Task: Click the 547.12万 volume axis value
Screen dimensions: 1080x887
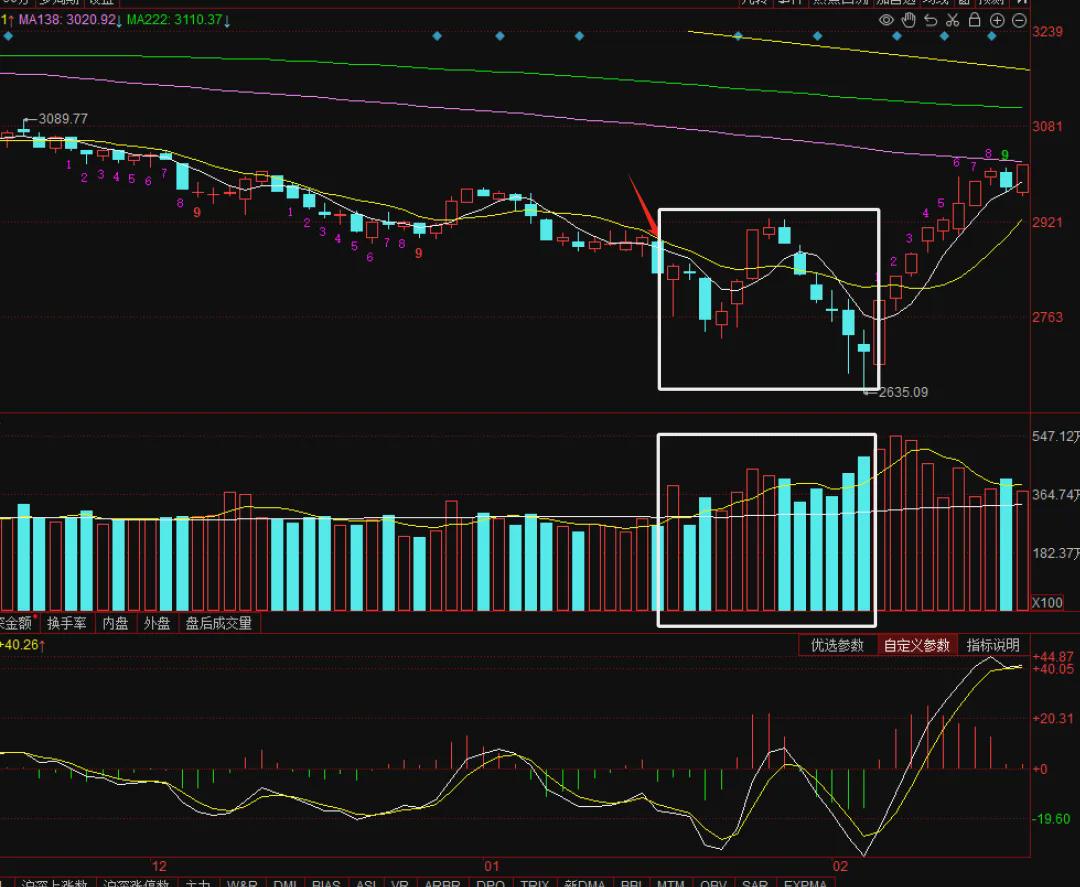Action: click(1056, 437)
